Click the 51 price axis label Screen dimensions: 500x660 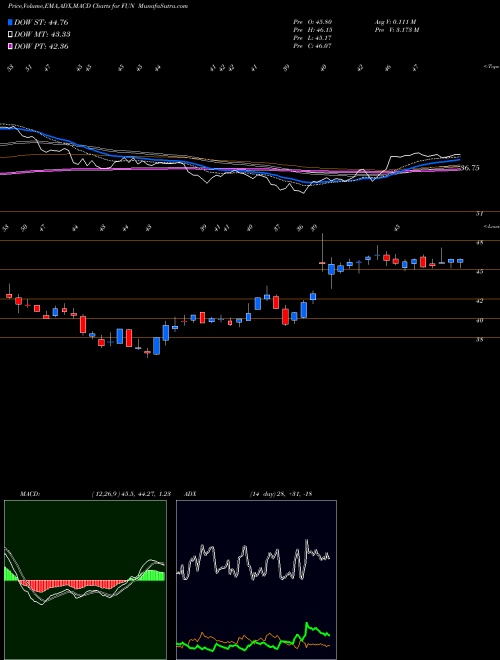click(x=479, y=214)
